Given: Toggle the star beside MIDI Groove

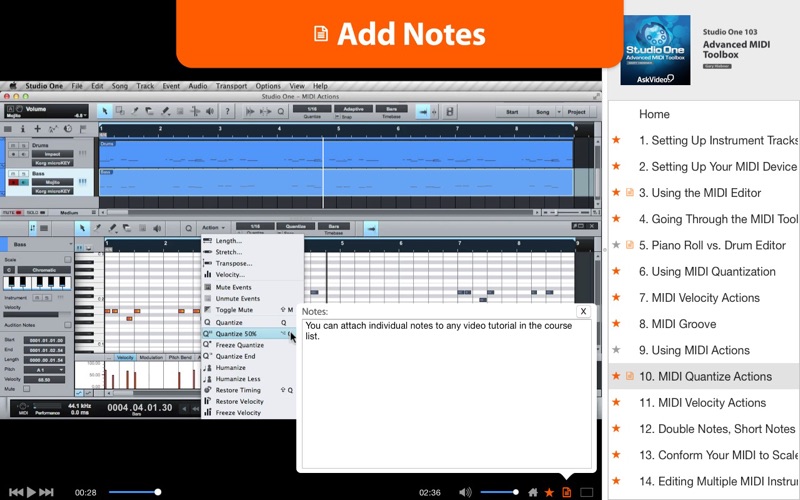Looking at the screenshot, I should click(616, 323).
